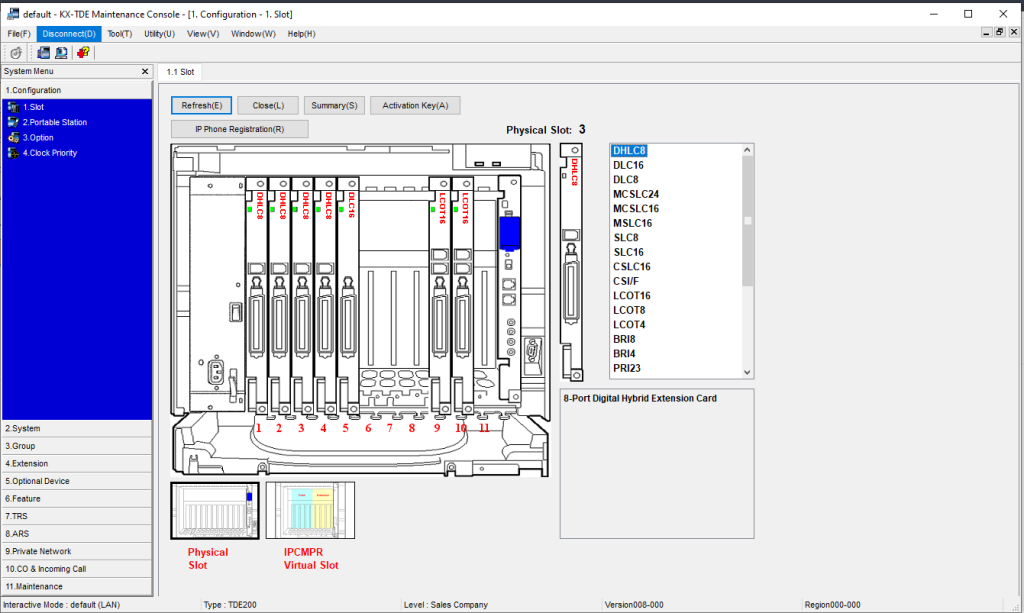Expand the 9.Private Network section
1024x613 pixels.
tap(76, 552)
